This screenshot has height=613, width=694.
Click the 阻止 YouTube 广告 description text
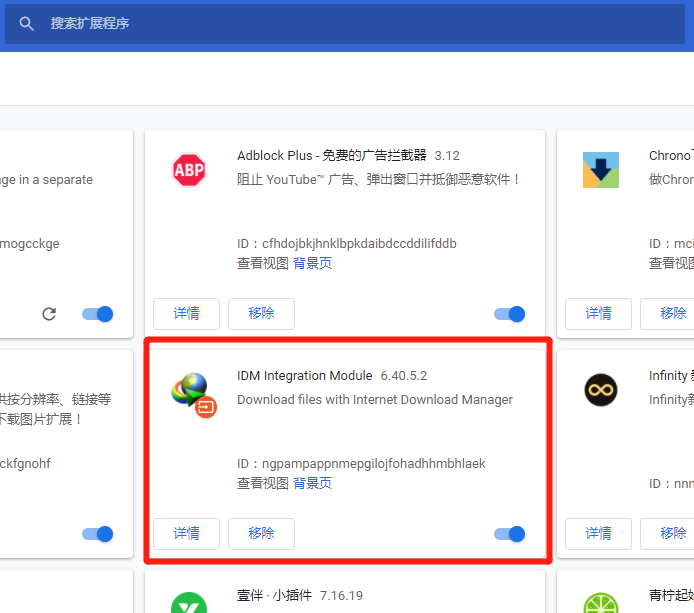(378, 180)
